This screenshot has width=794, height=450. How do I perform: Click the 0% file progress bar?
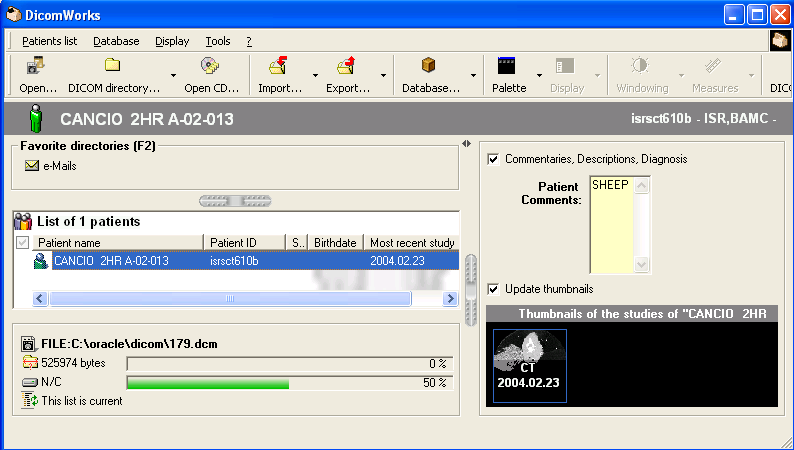pos(290,363)
